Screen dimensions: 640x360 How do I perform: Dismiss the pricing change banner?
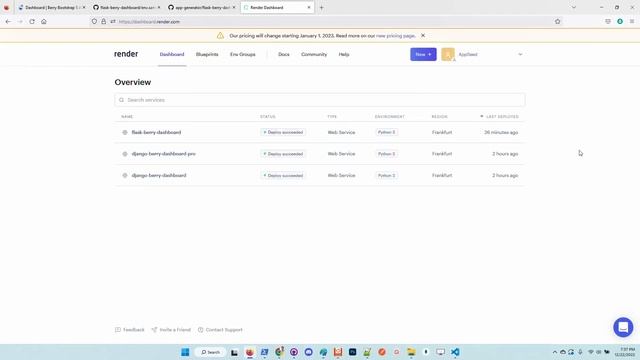423,36
